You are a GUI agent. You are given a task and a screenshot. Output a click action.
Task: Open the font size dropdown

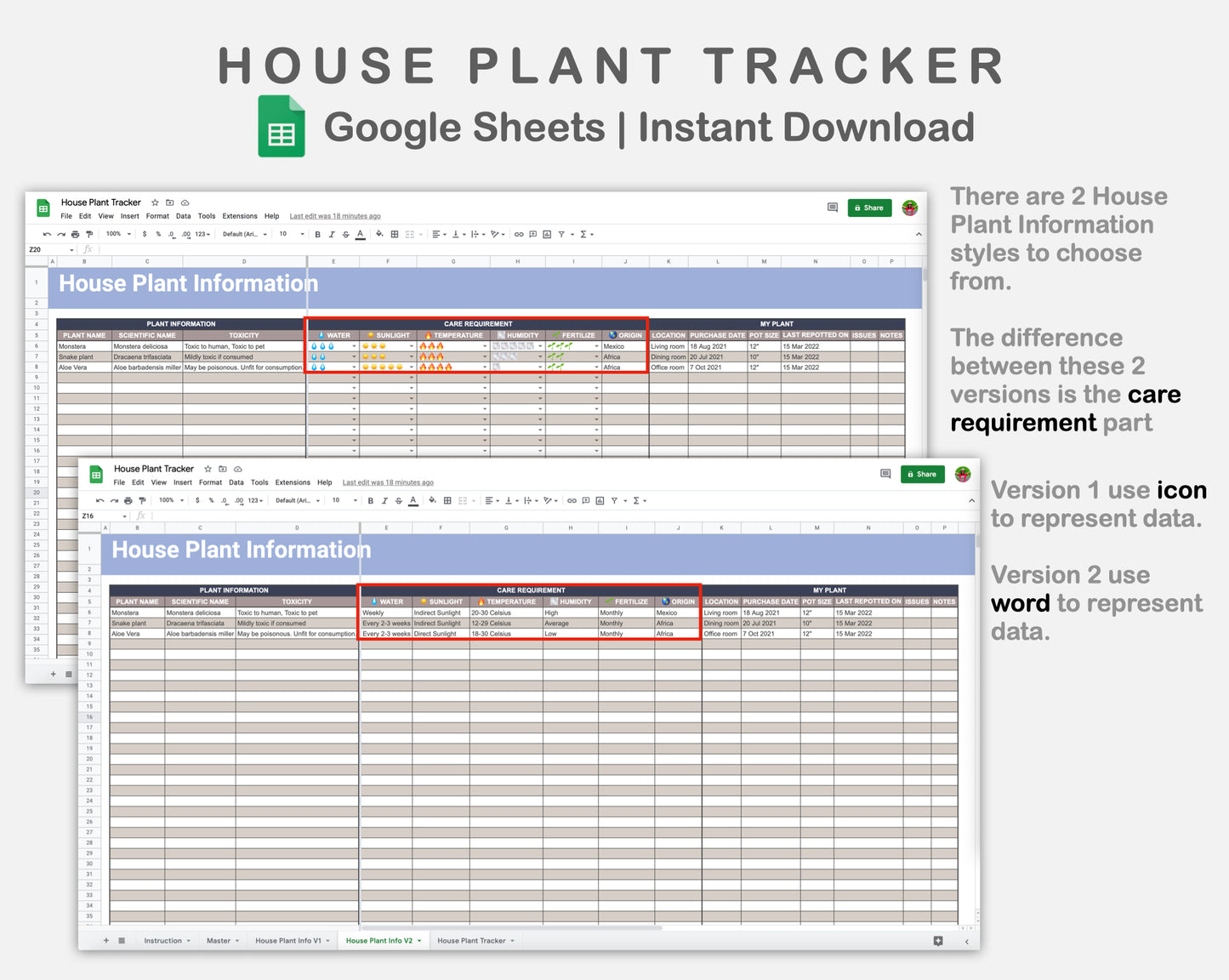coord(339,500)
